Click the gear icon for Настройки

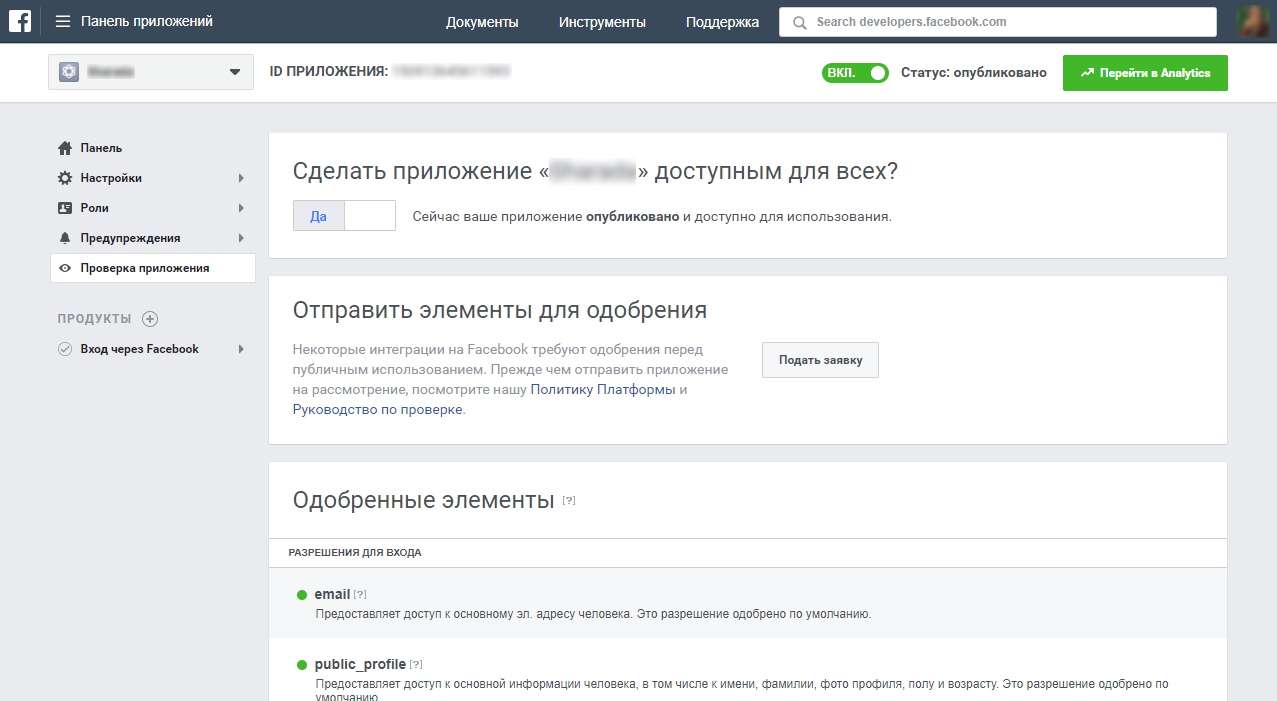pyautogui.click(x=65, y=178)
